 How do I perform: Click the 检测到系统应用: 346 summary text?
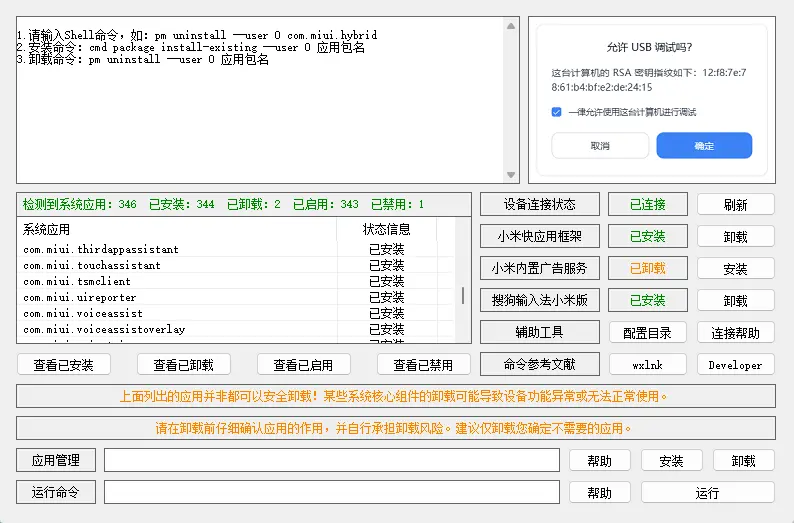pyautogui.click(x=80, y=204)
